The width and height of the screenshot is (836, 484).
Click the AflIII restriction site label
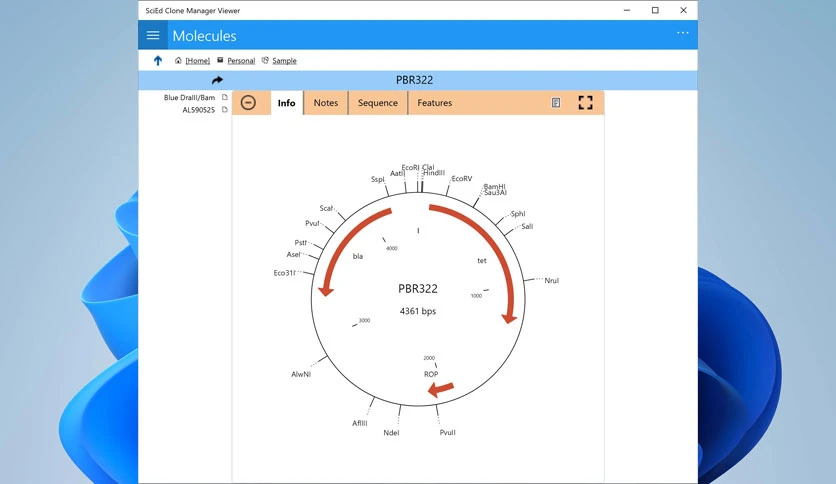[x=359, y=423]
